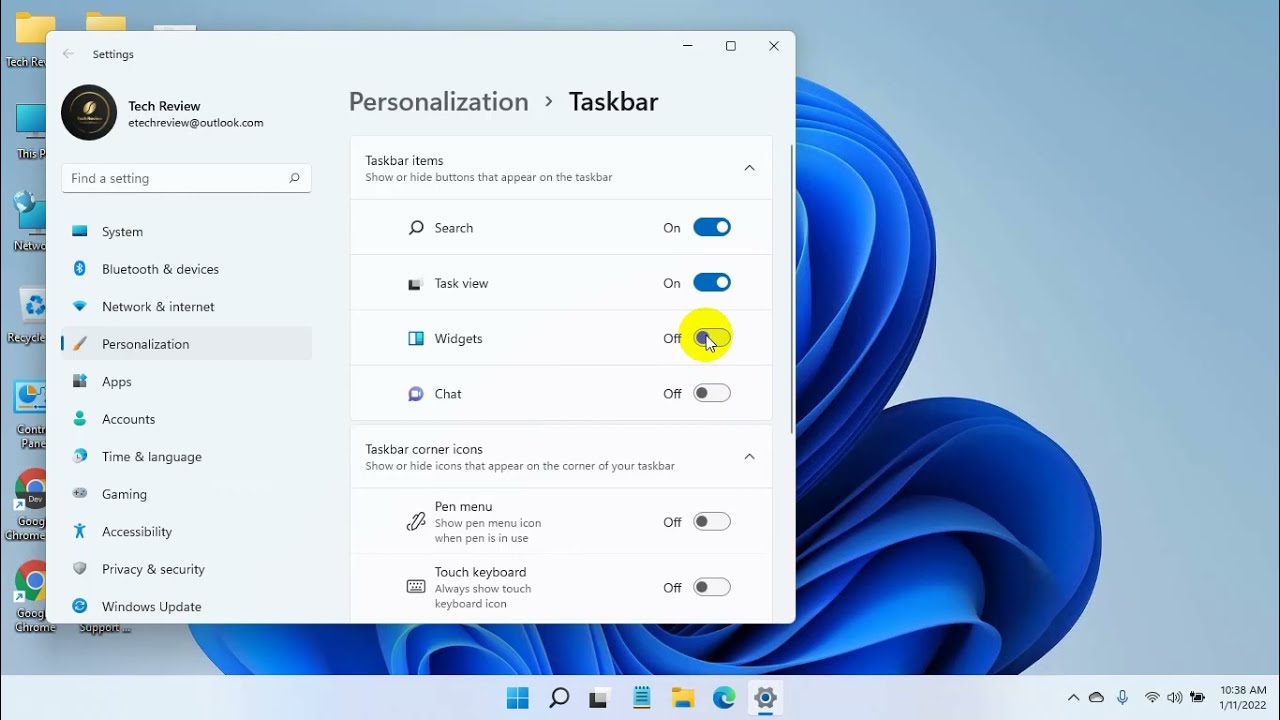Click the OneDrive cloud tray icon
The image size is (1280, 720).
(x=1097, y=698)
